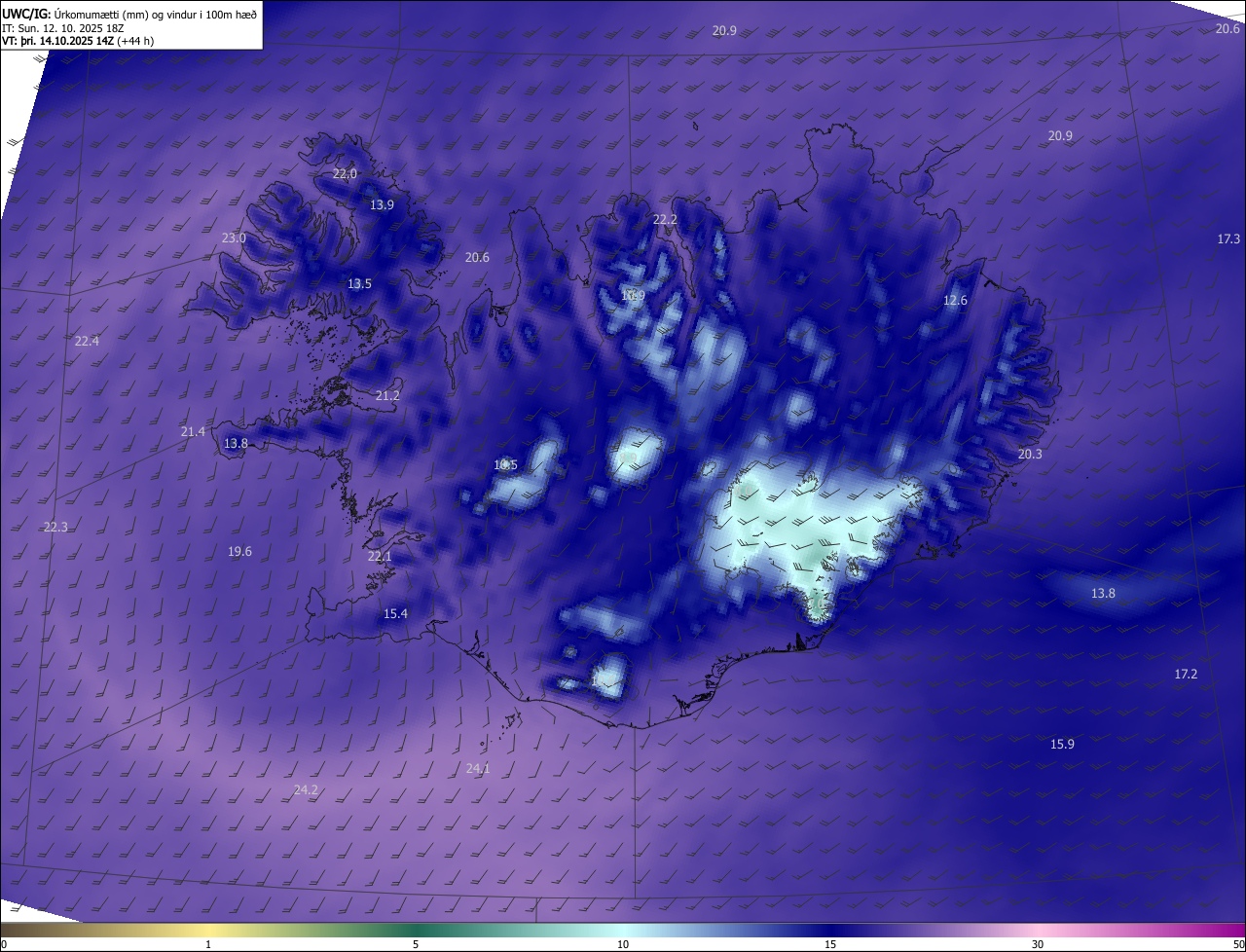Select the 21.4 wind value label

pos(193,432)
